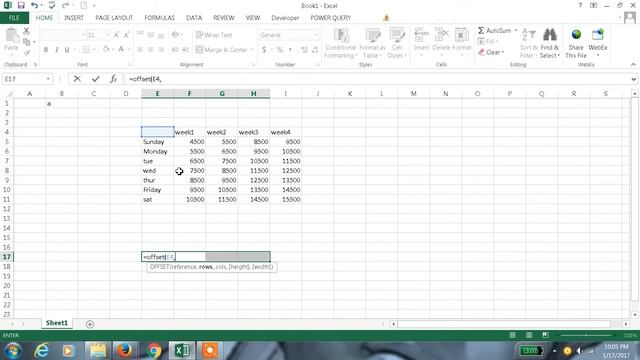Click the Delete cells icon
The height and width of the screenshot is (360, 640).
point(441,35)
